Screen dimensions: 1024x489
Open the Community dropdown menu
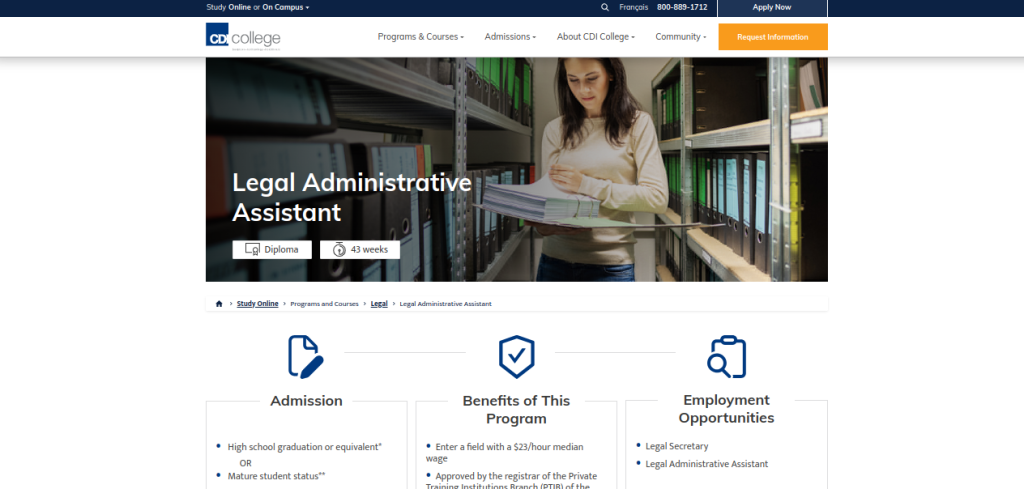[680, 37]
